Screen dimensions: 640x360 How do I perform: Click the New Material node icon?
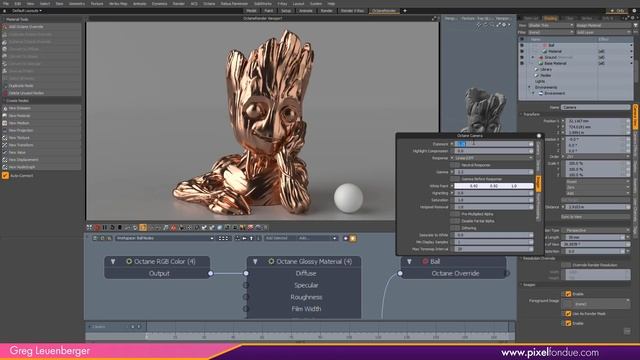coord(5,116)
